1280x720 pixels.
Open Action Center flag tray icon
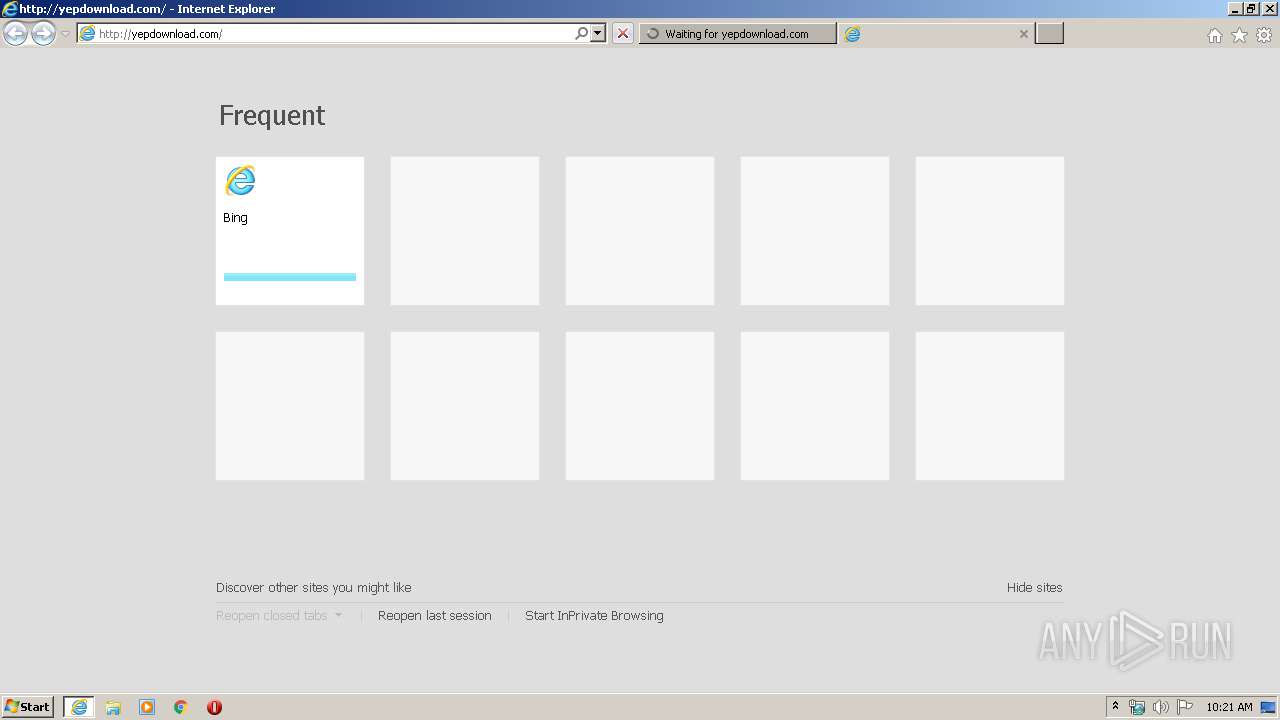click(1184, 707)
